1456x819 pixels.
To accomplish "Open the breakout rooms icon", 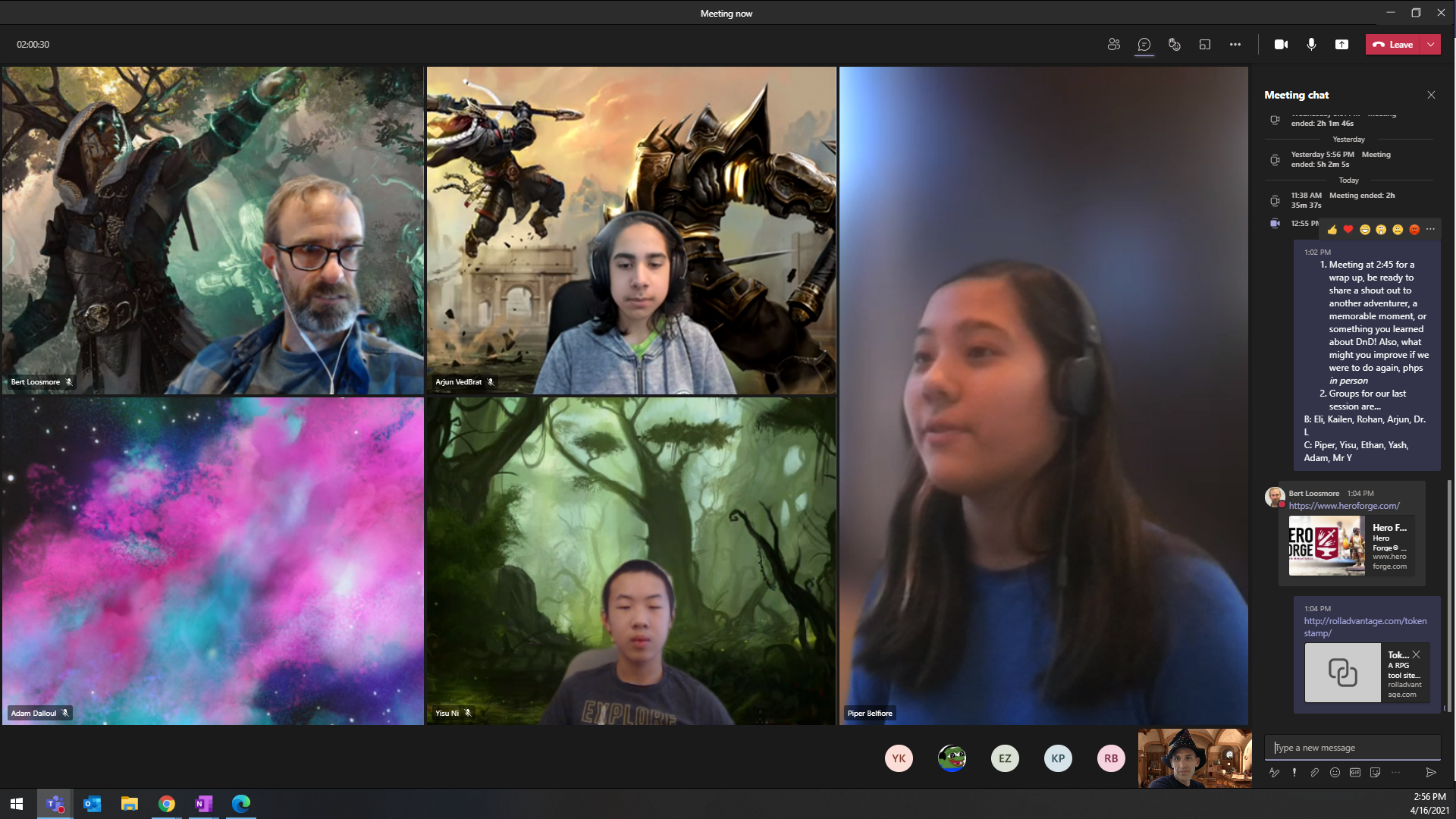I will pyautogui.click(x=1204, y=45).
